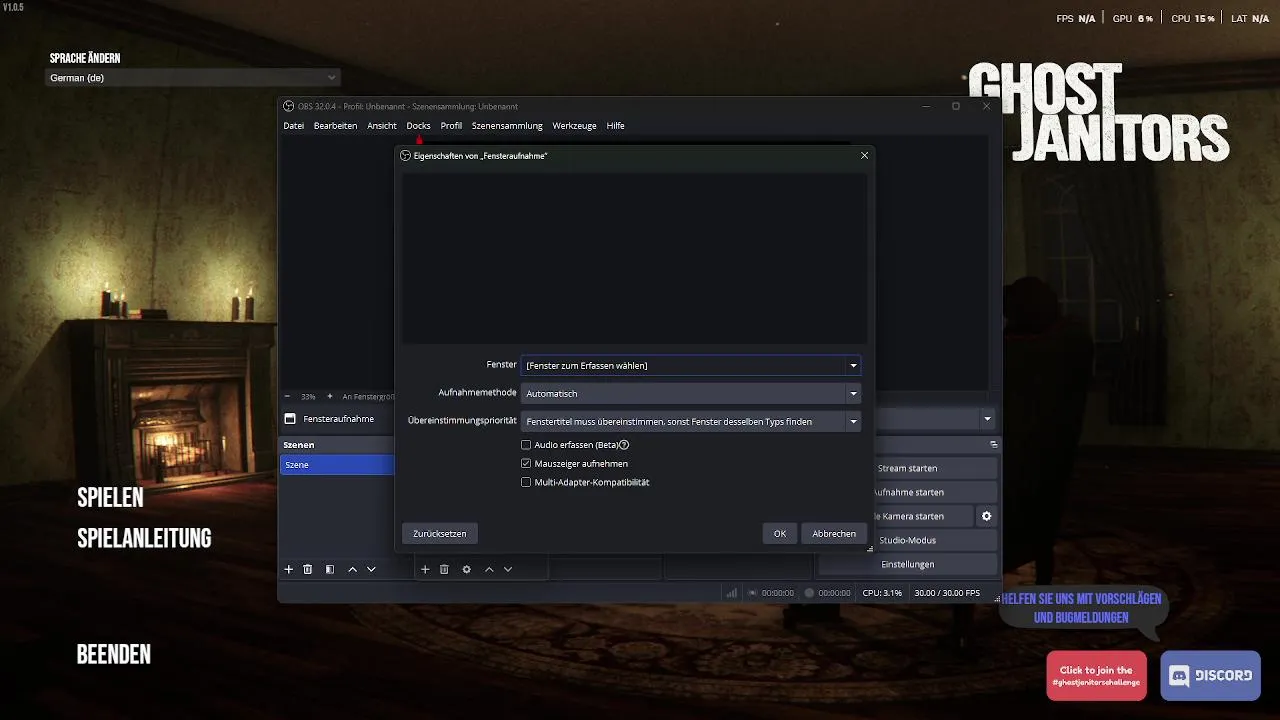1280x720 pixels.
Task: Open the Discord button in the game menu
Action: tap(1210, 675)
